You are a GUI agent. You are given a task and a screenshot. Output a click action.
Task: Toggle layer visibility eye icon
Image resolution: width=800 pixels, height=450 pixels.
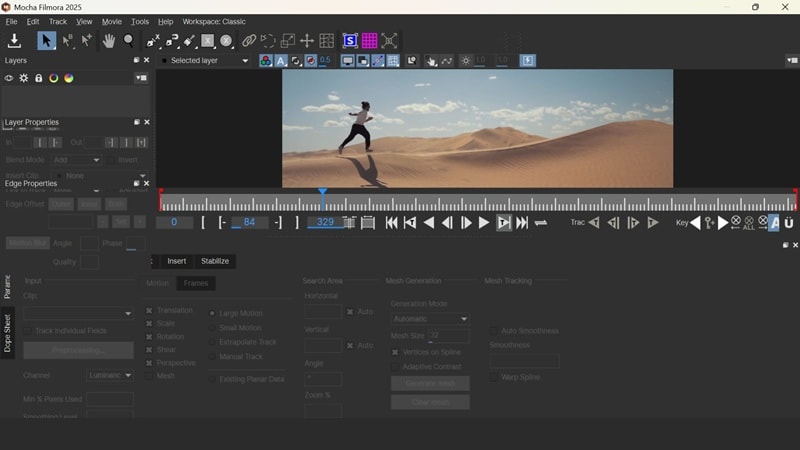tap(9, 78)
